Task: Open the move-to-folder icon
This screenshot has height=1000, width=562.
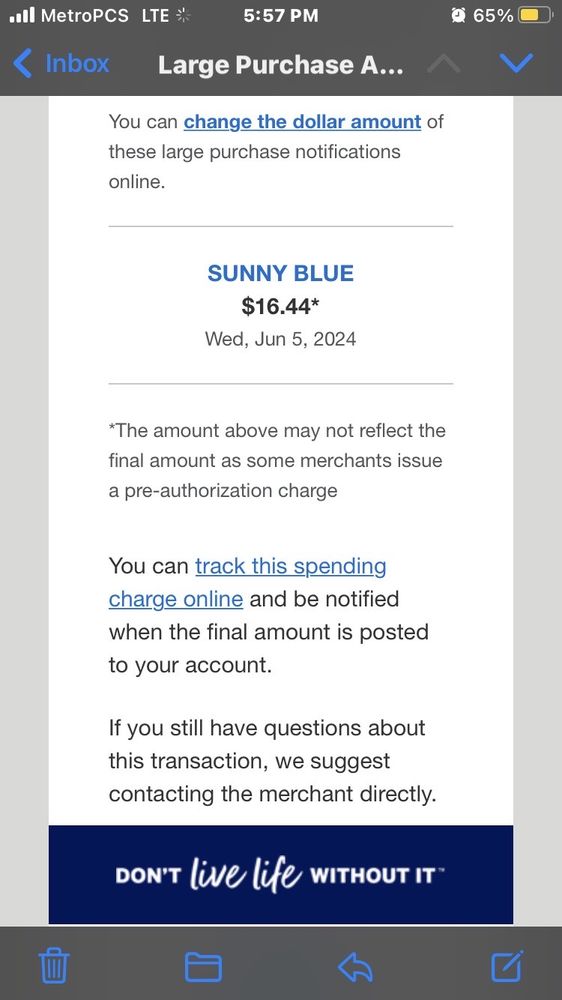Action: 203,967
